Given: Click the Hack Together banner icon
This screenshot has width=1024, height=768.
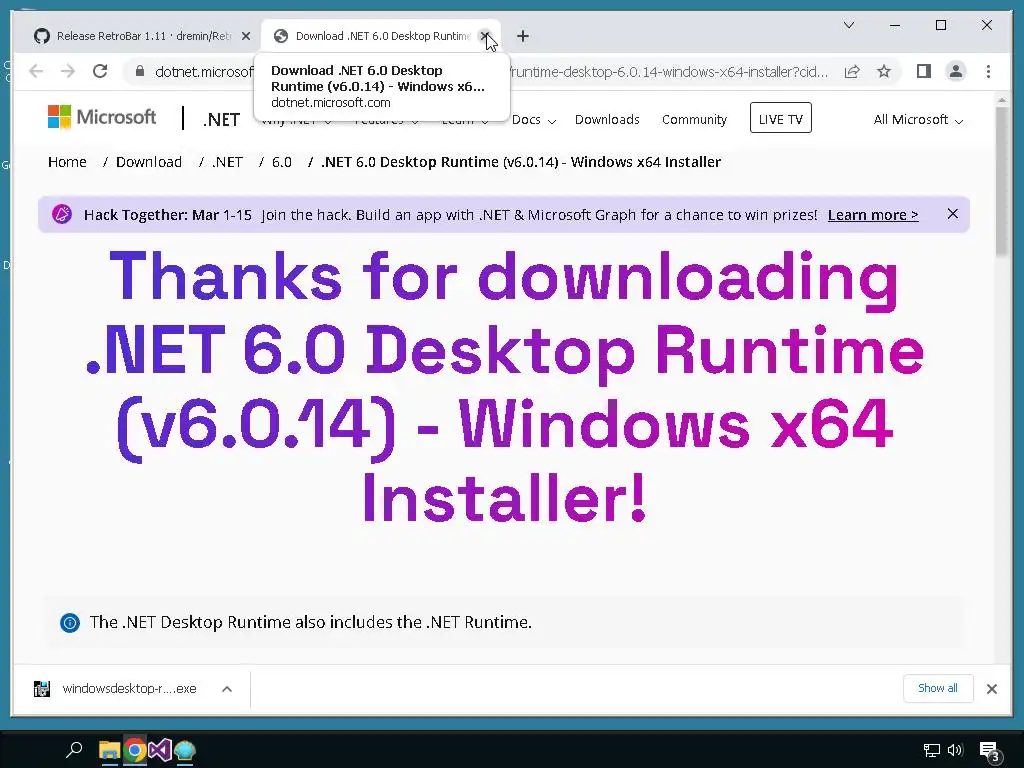Looking at the screenshot, I should (62, 214).
